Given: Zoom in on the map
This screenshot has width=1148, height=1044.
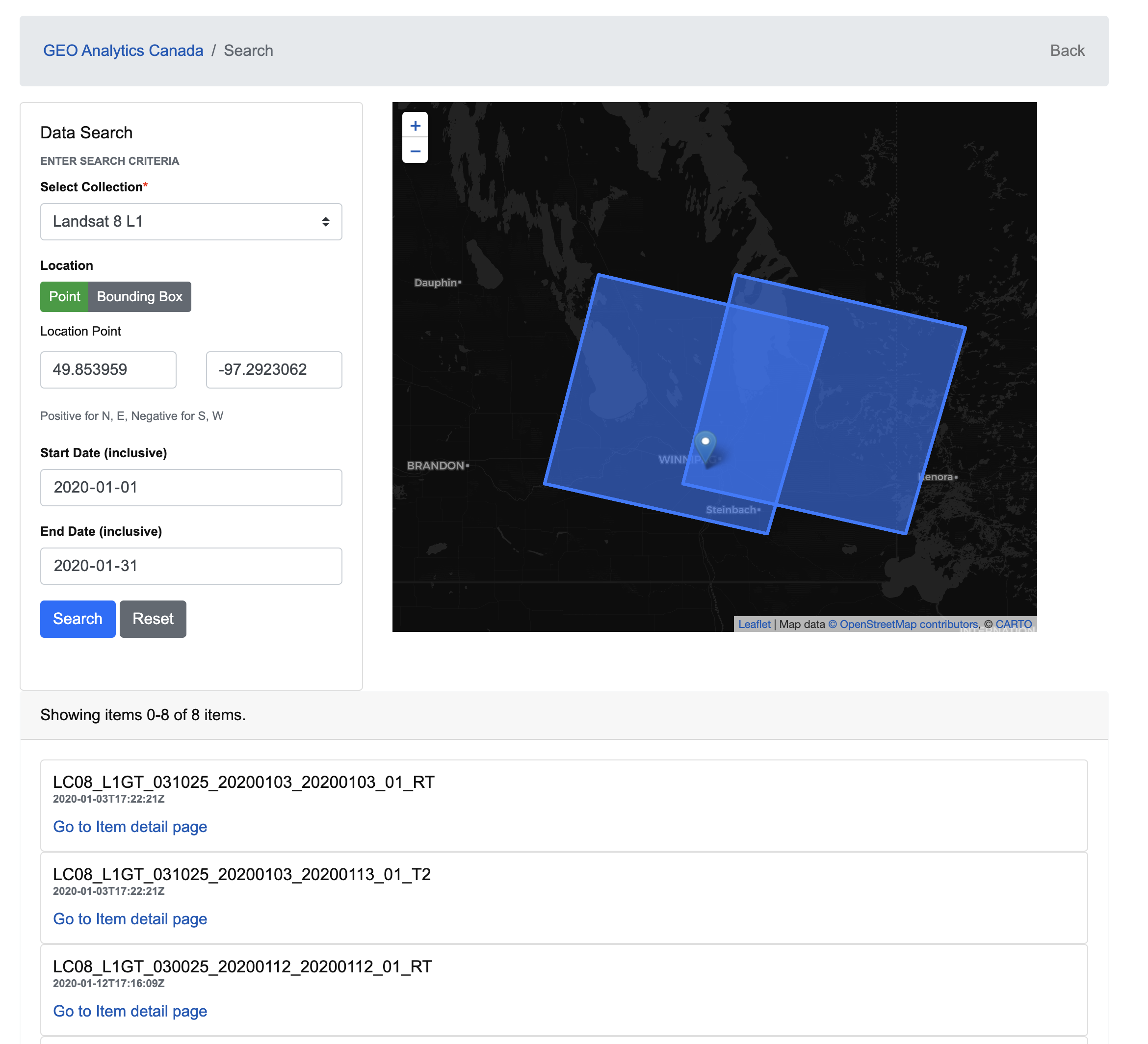Looking at the screenshot, I should click(415, 125).
